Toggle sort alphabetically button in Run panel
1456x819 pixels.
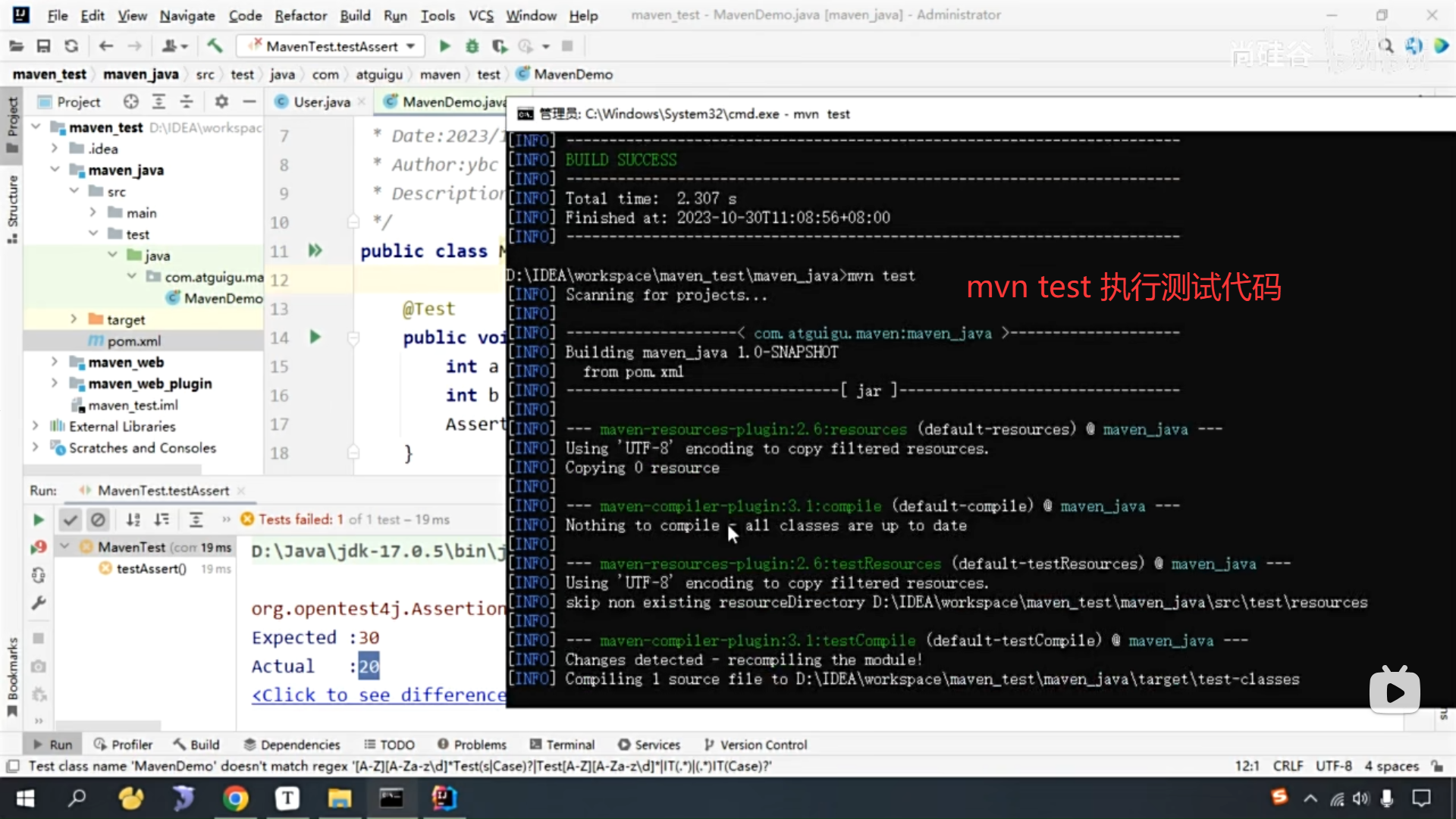click(x=133, y=519)
